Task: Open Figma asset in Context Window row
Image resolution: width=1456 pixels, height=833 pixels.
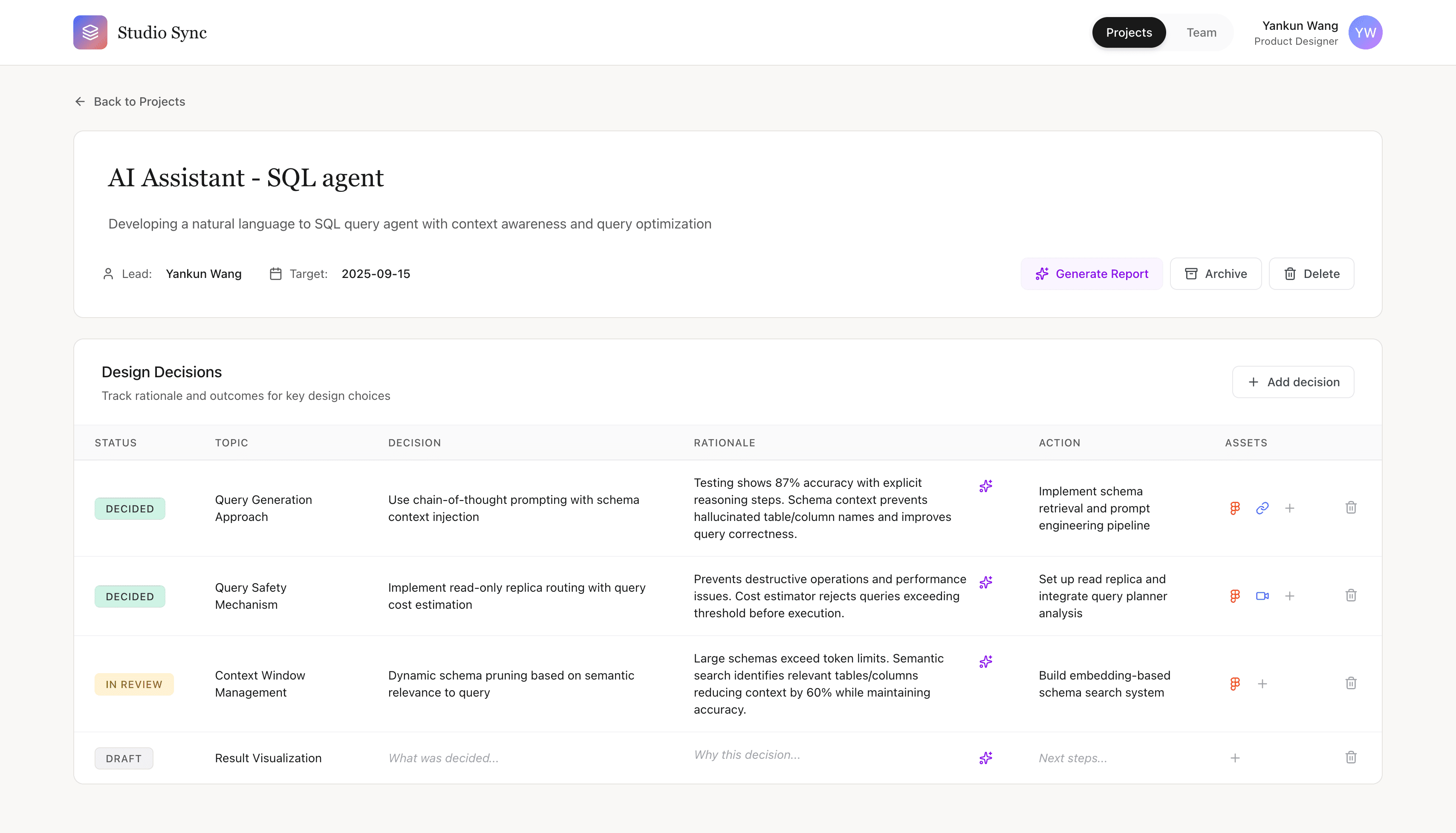Action: tap(1235, 684)
